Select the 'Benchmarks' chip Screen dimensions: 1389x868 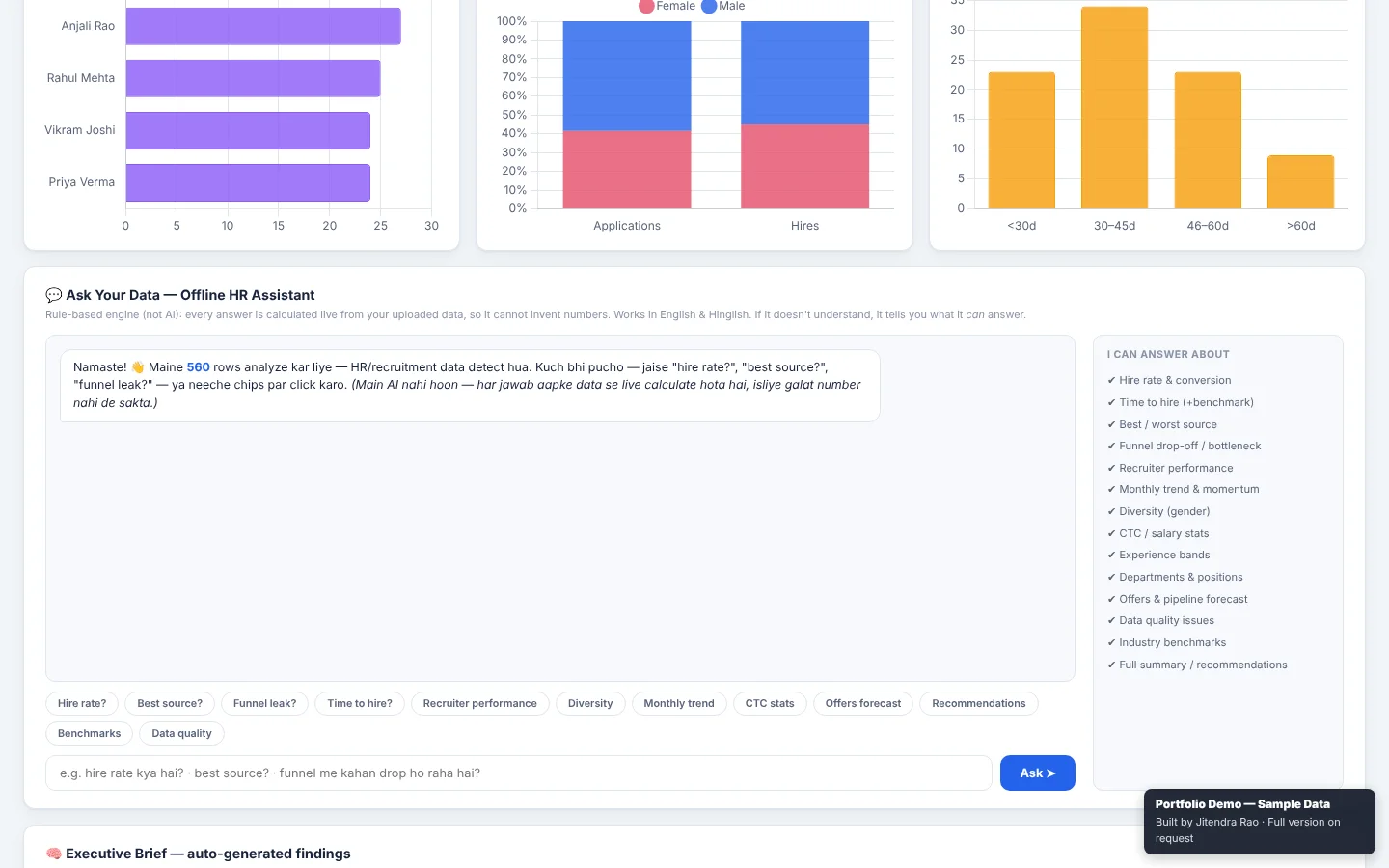(x=90, y=733)
